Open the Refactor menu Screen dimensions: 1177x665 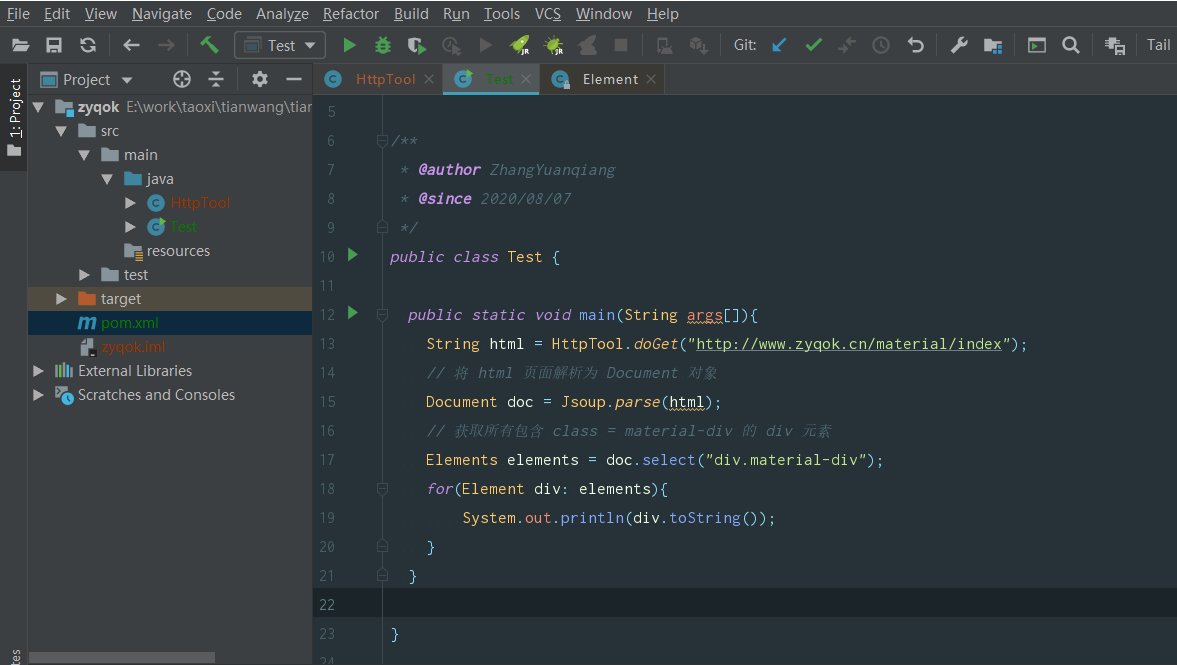[351, 14]
